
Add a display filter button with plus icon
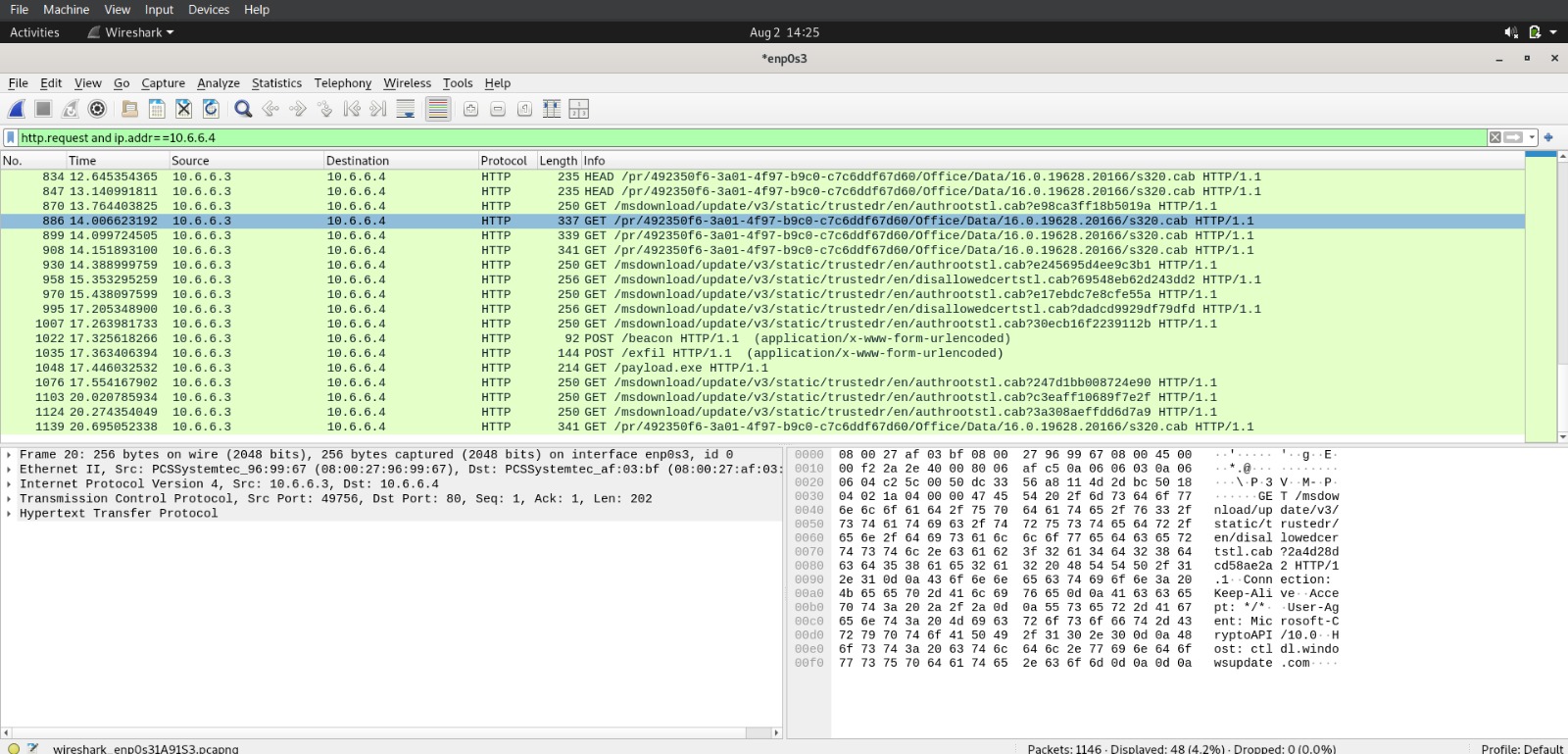(x=1549, y=137)
